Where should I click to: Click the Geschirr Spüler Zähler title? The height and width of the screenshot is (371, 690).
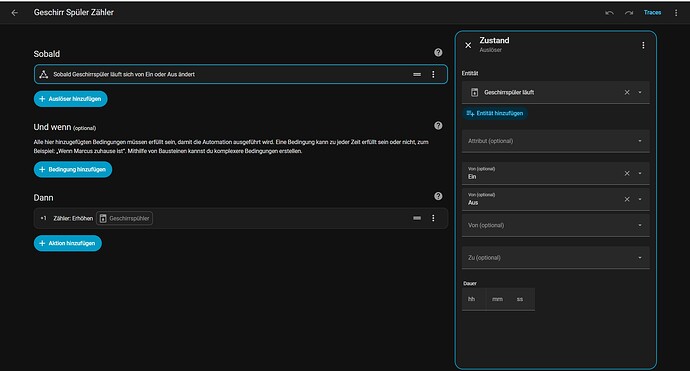click(x=73, y=12)
